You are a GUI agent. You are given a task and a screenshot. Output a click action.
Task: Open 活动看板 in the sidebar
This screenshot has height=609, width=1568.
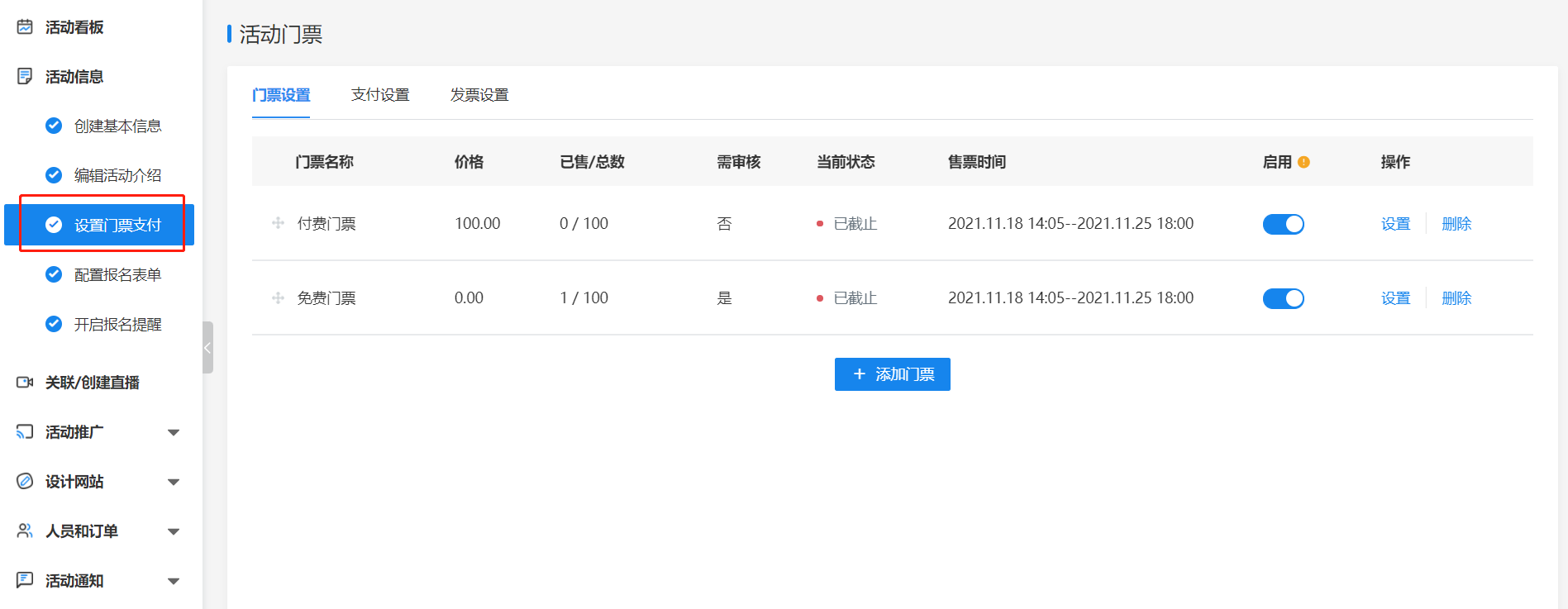(x=74, y=27)
